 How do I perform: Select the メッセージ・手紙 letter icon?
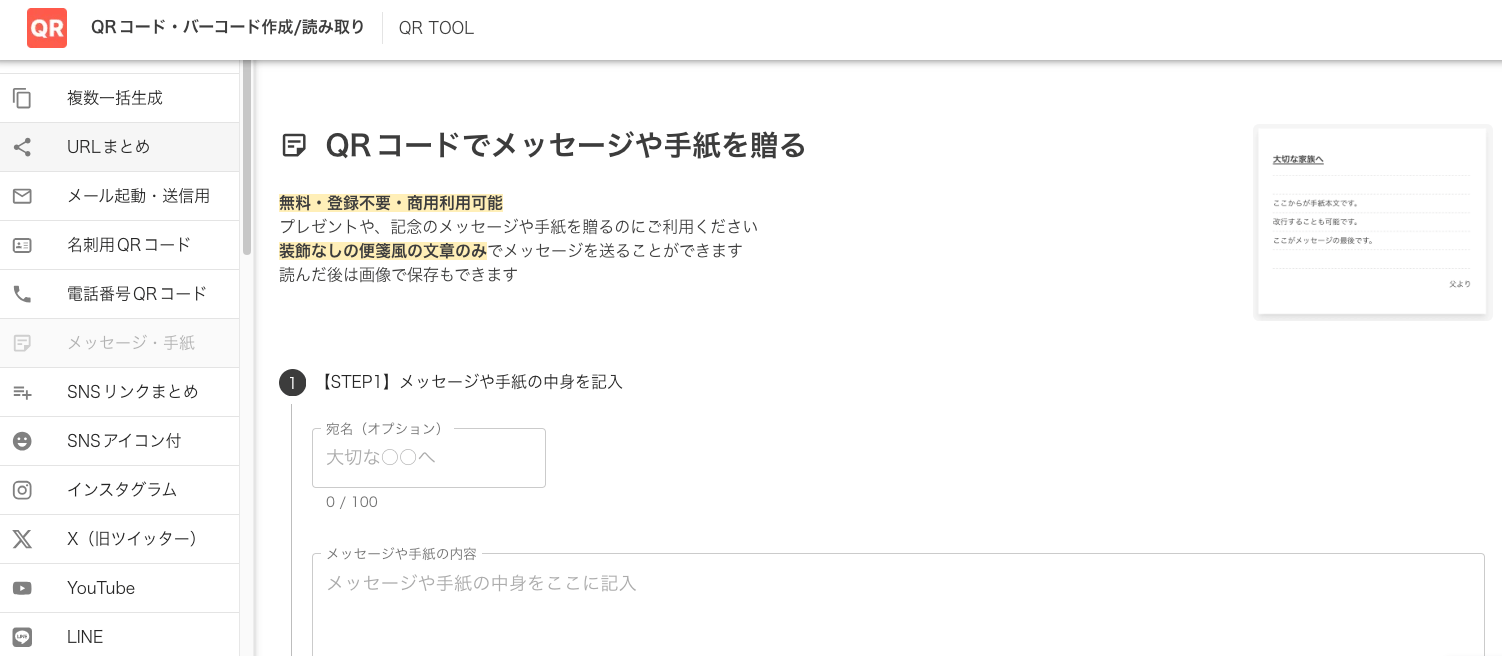coord(22,343)
